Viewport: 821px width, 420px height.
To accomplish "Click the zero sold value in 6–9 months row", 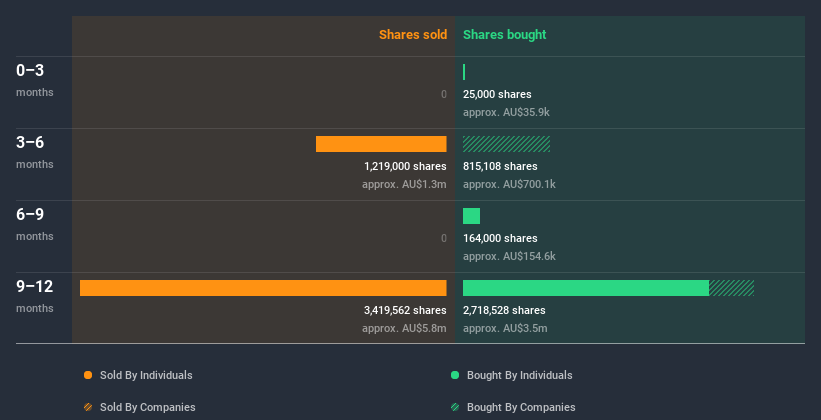I will tap(444, 238).
